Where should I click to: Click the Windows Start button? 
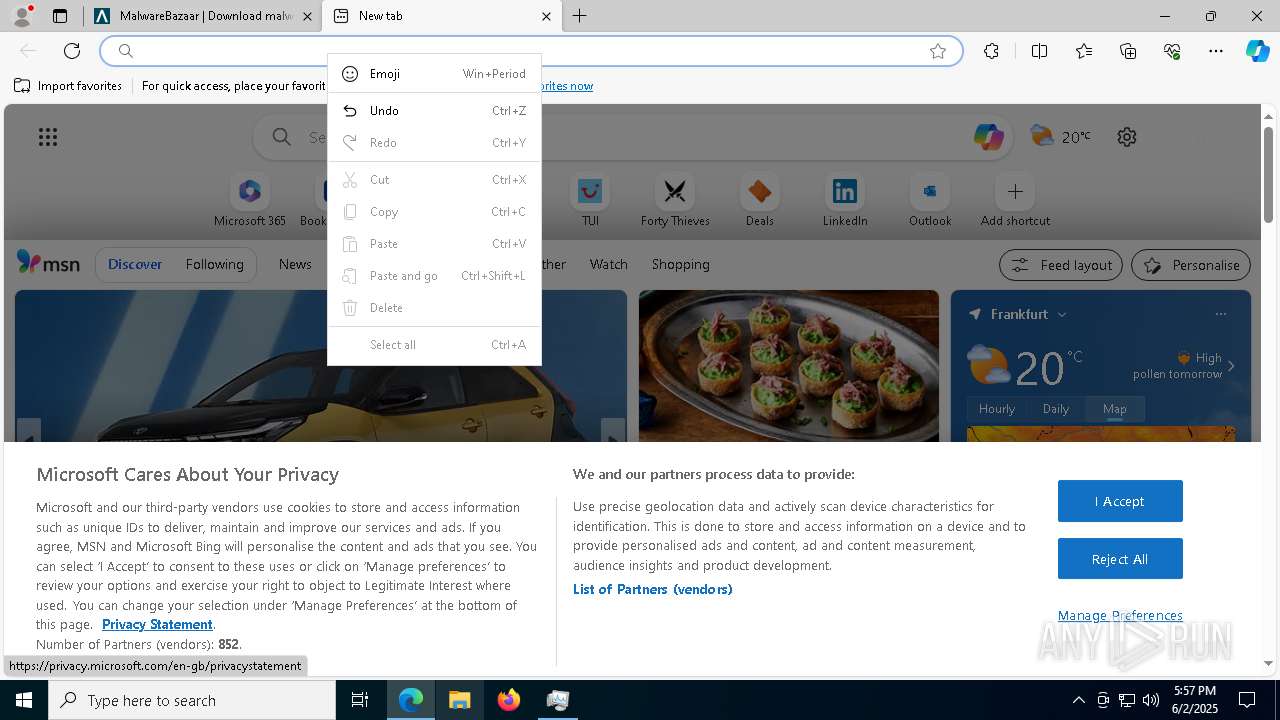[x=24, y=700]
